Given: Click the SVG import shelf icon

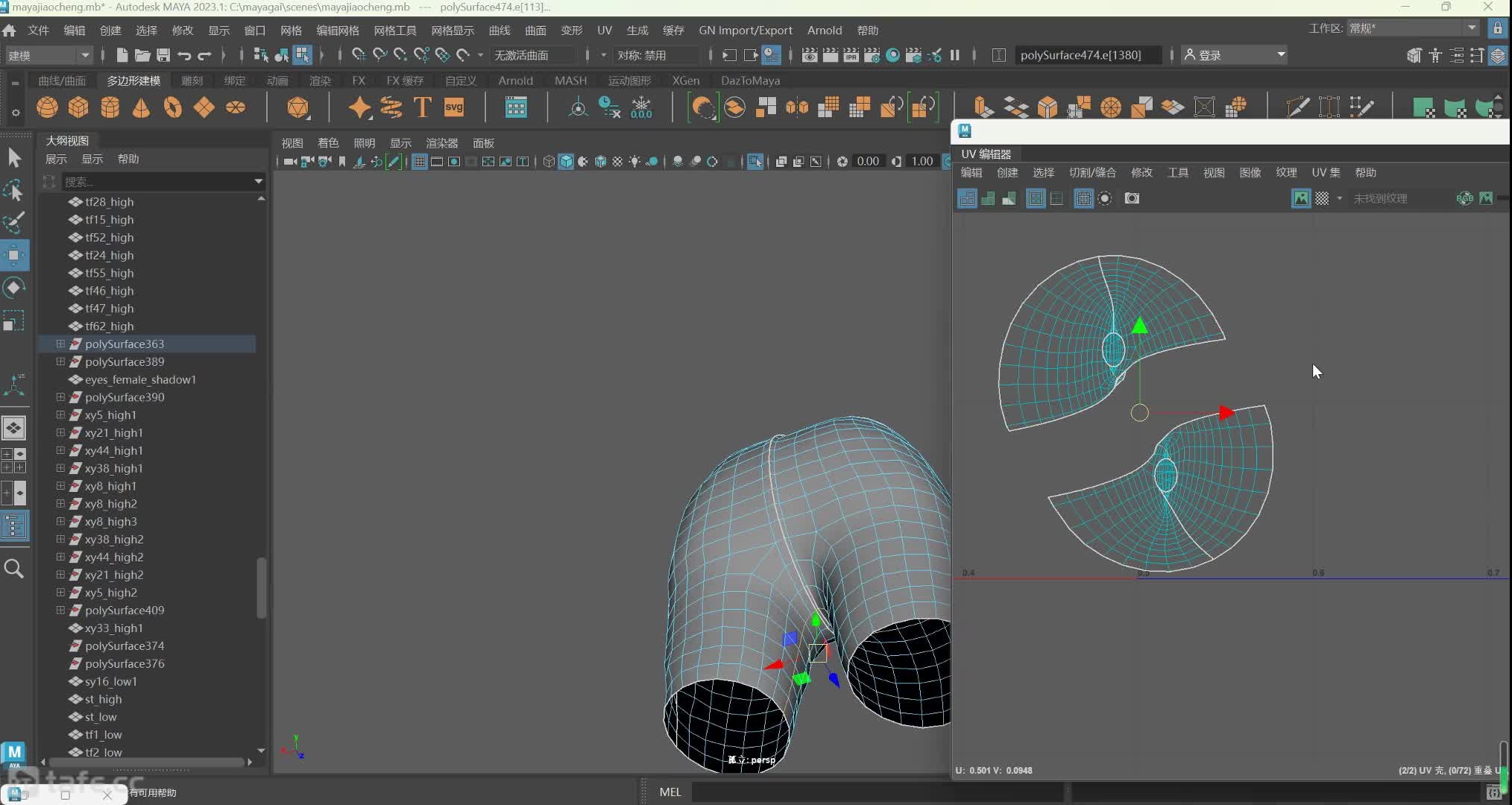Looking at the screenshot, I should pos(453,107).
